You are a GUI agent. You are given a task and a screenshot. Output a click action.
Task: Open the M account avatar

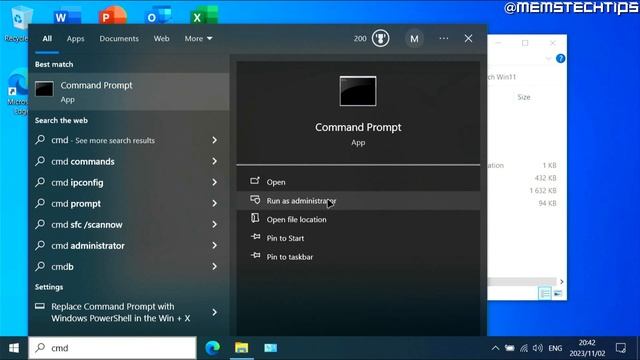pyautogui.click(x=414, y=39)
